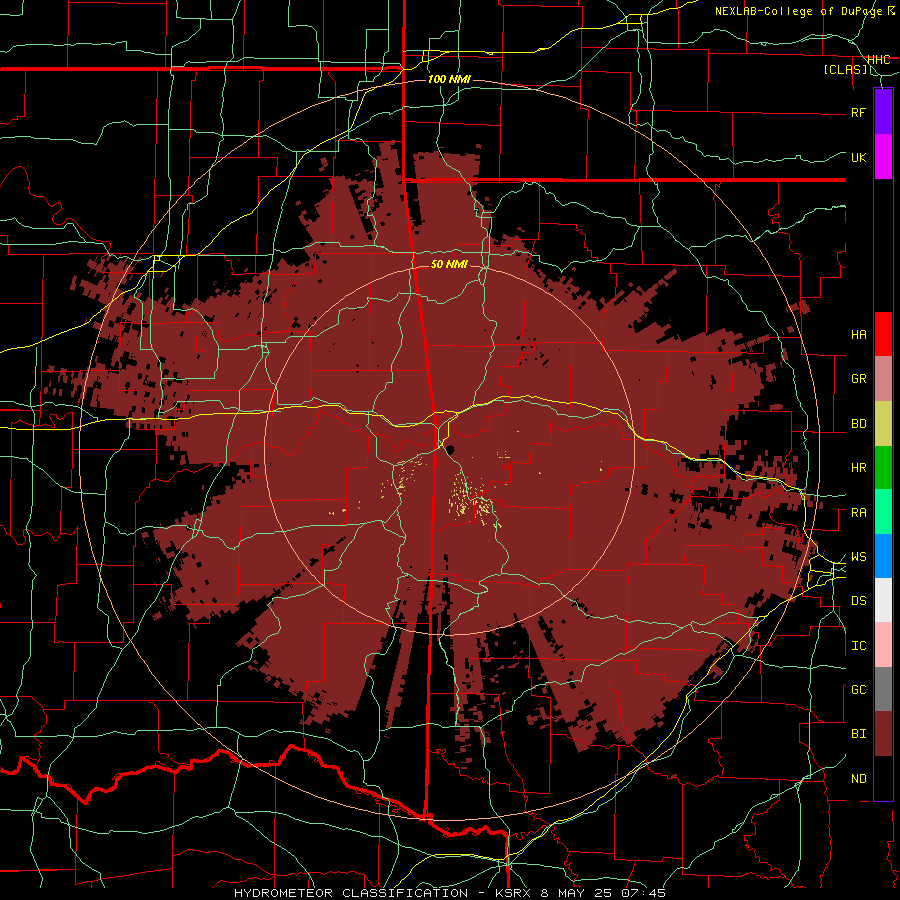Click the [CLAS] unit label
The height and width of the screenshot is (900, 900).
click(845, 70)
